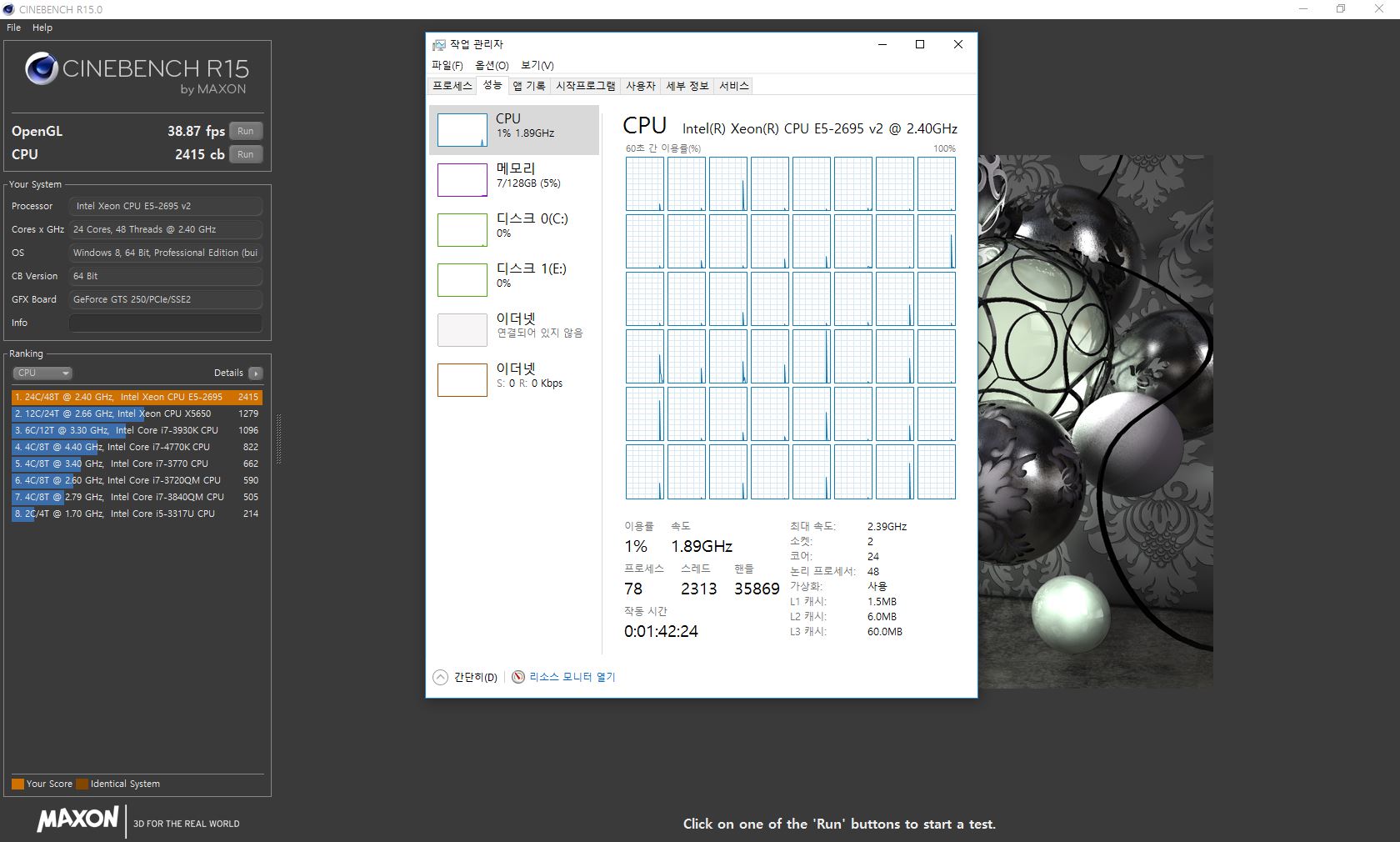Switch to the 프로세스 tab
The height and width of the screenshot is (842, 1400).
(452, 86)
